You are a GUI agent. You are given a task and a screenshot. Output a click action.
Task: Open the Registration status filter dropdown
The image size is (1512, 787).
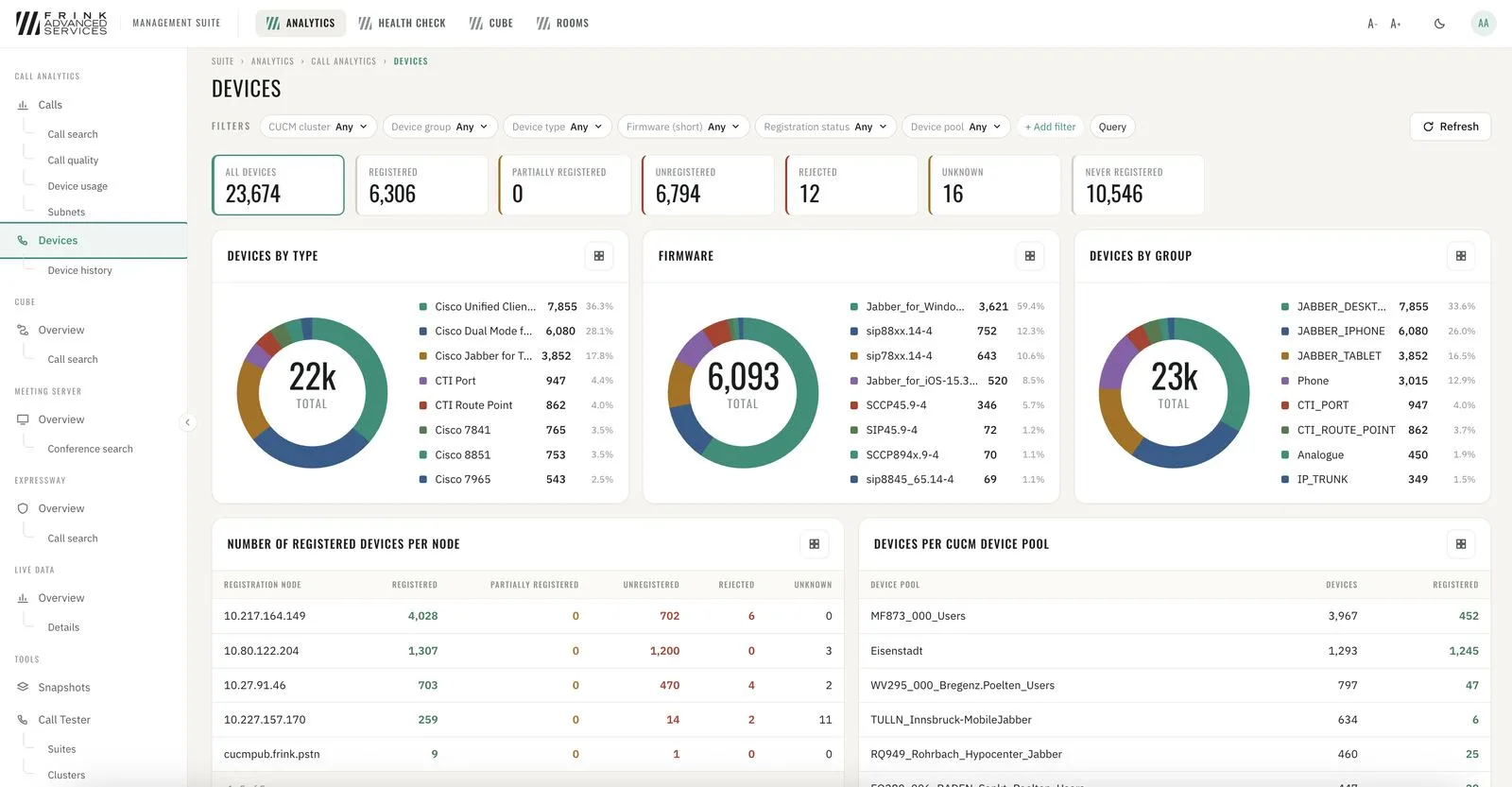click(825, 127)
